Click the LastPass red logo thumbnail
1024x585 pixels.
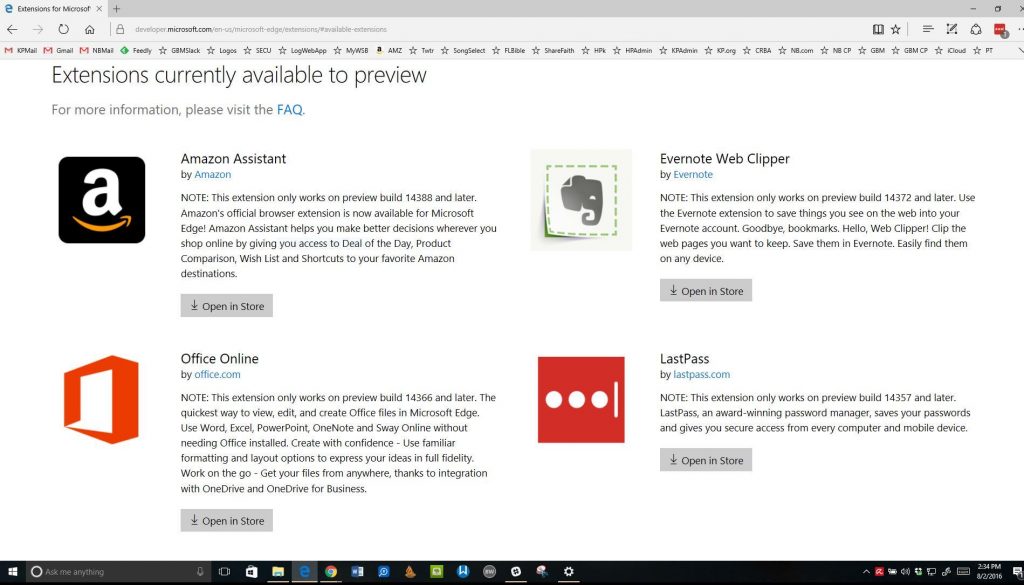(581, 400)
